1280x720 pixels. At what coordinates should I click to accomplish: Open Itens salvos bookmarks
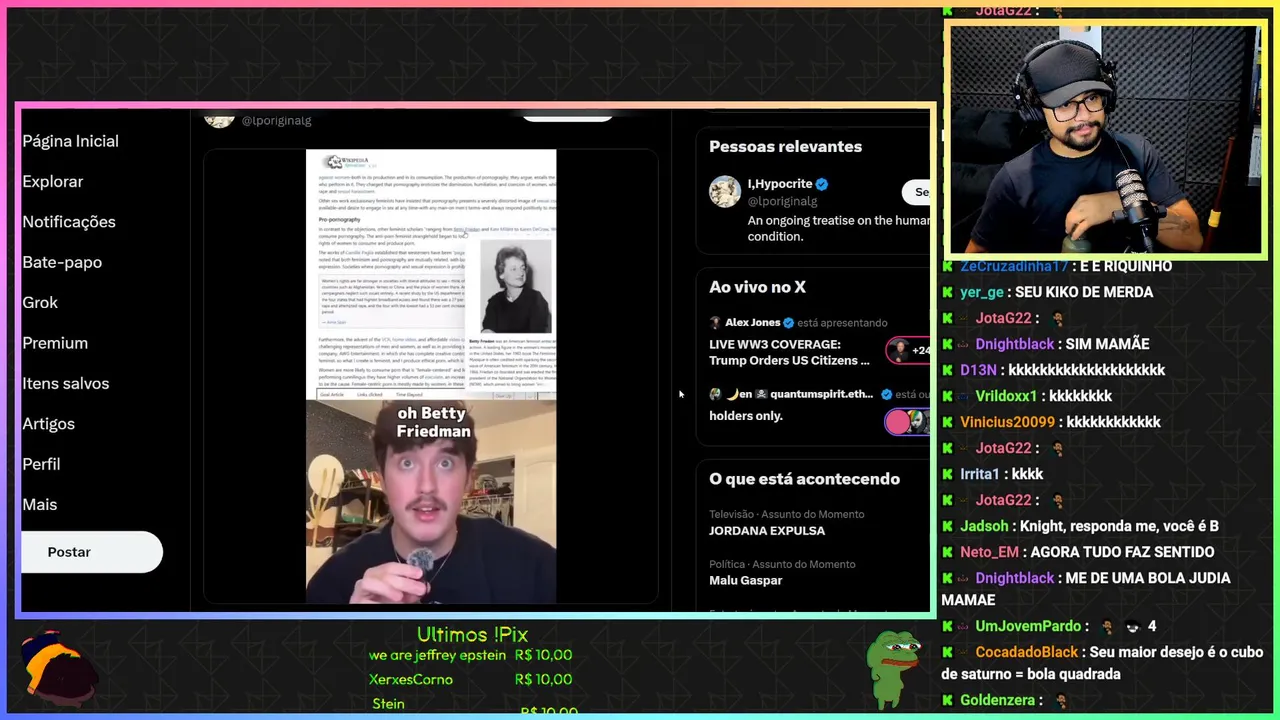pyautogui.click(x=66, y=383)
